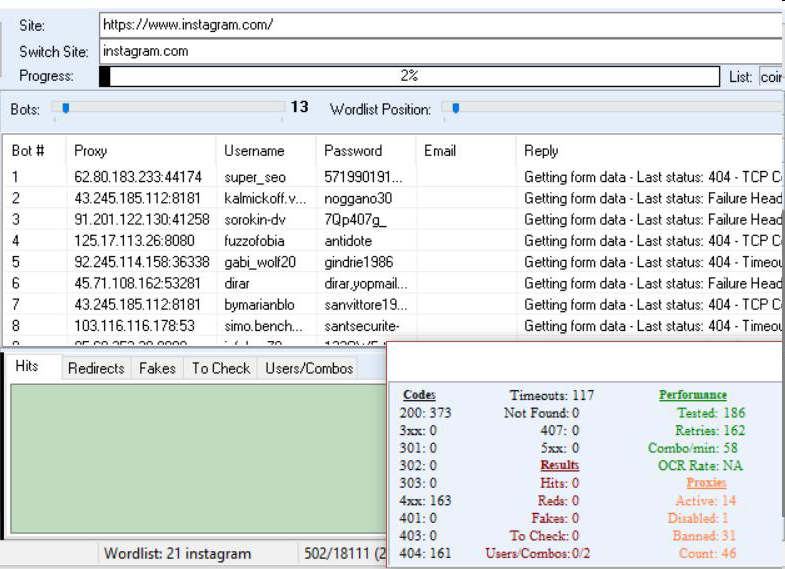
Task: Click password antidote cell
Action: click(348, 241)
